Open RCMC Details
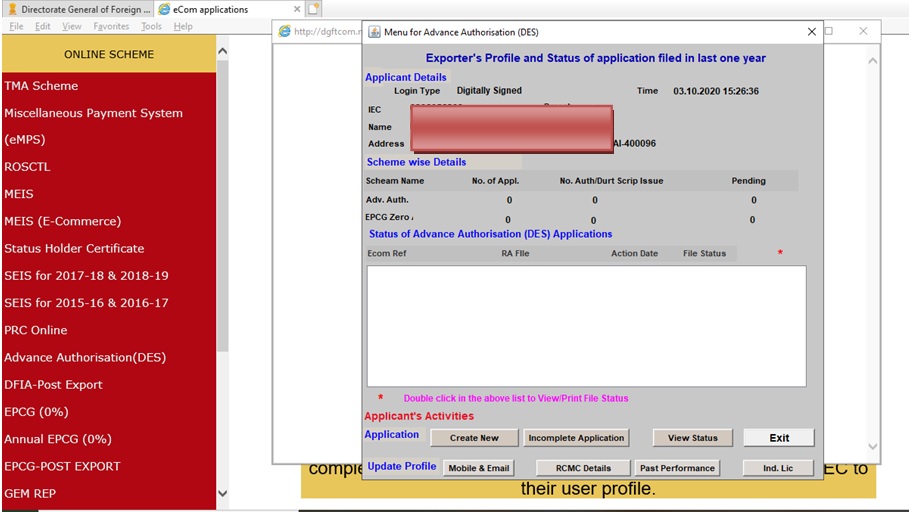The height and width of the screenshot is (512, 909). pos(583,468)
